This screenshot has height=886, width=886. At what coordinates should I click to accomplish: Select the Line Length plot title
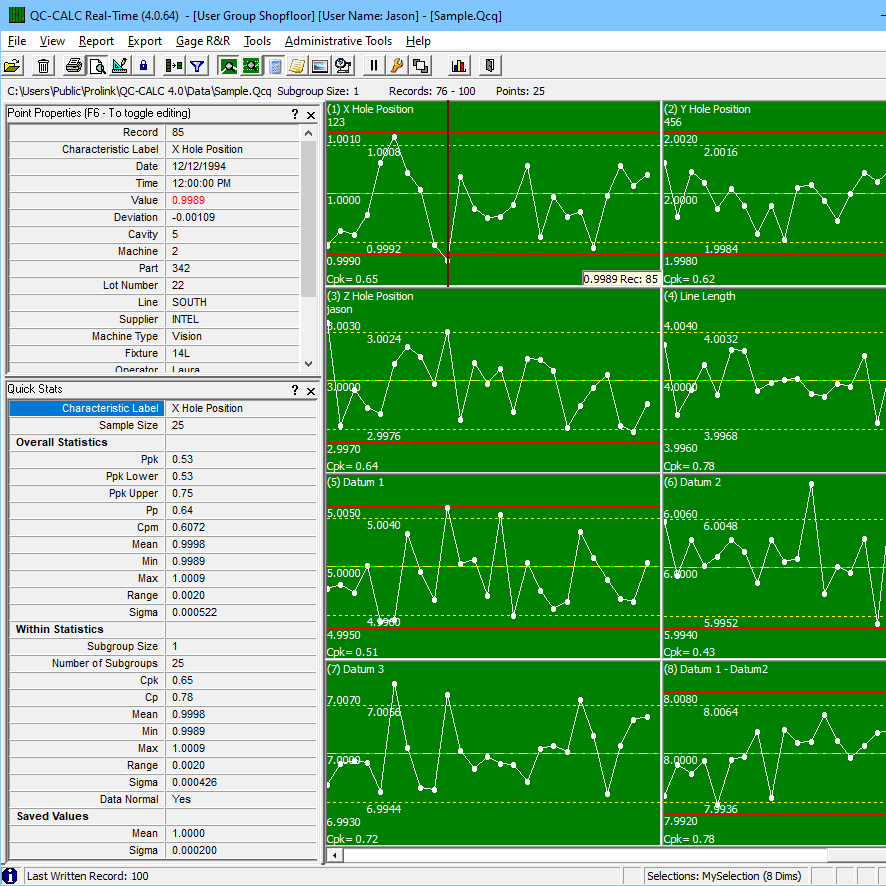point(700,296)
